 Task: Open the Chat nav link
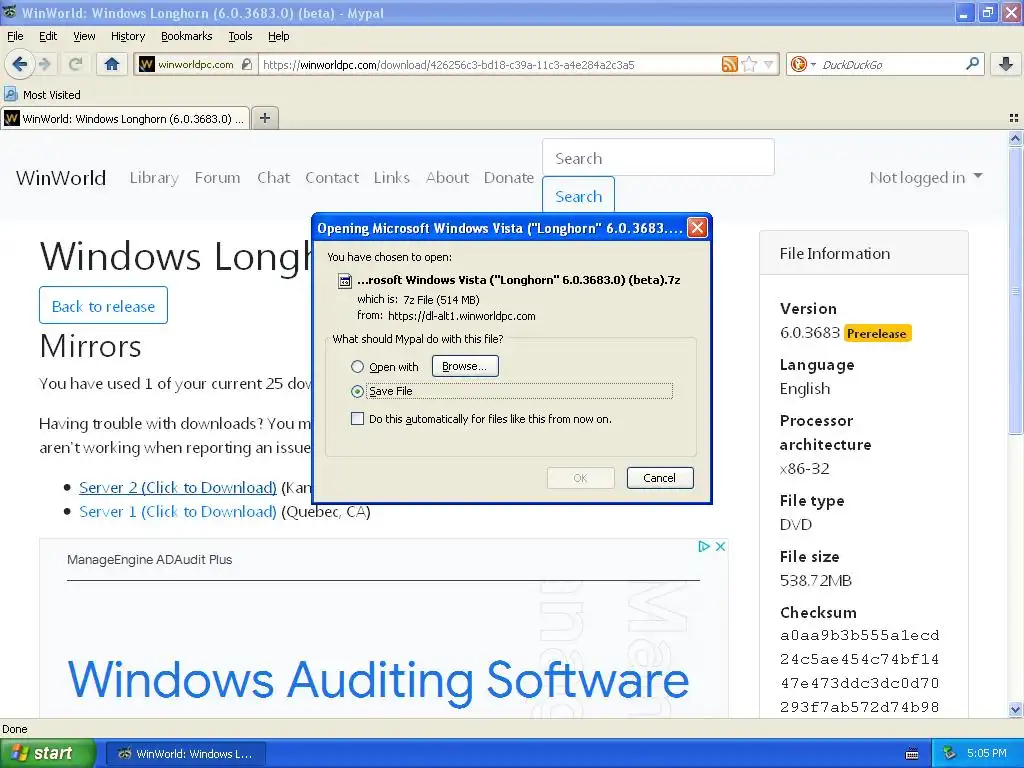pos(273,178)
